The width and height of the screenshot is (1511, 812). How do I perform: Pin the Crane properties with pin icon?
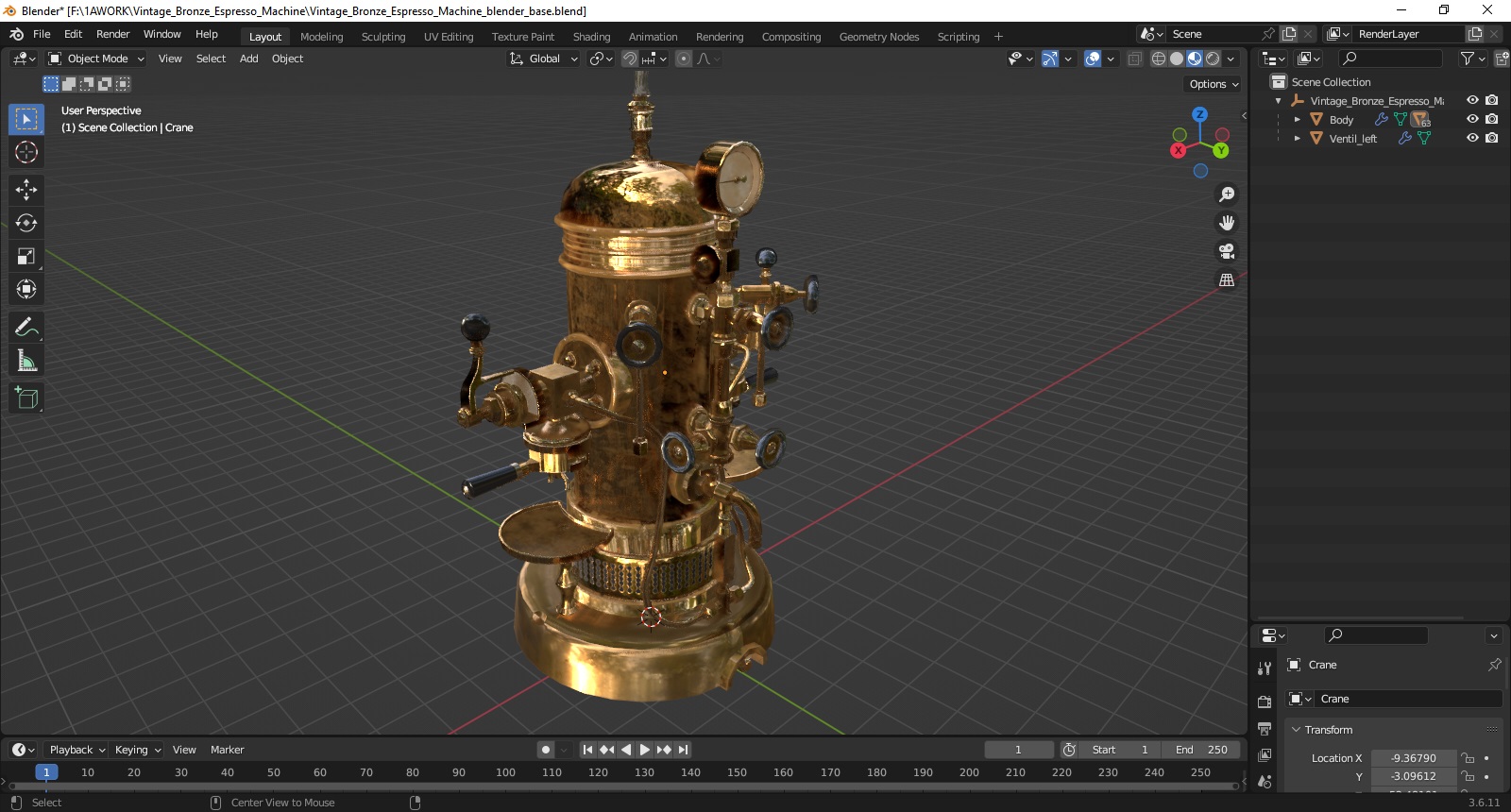pyautogui.click(x=1494, y=665)
